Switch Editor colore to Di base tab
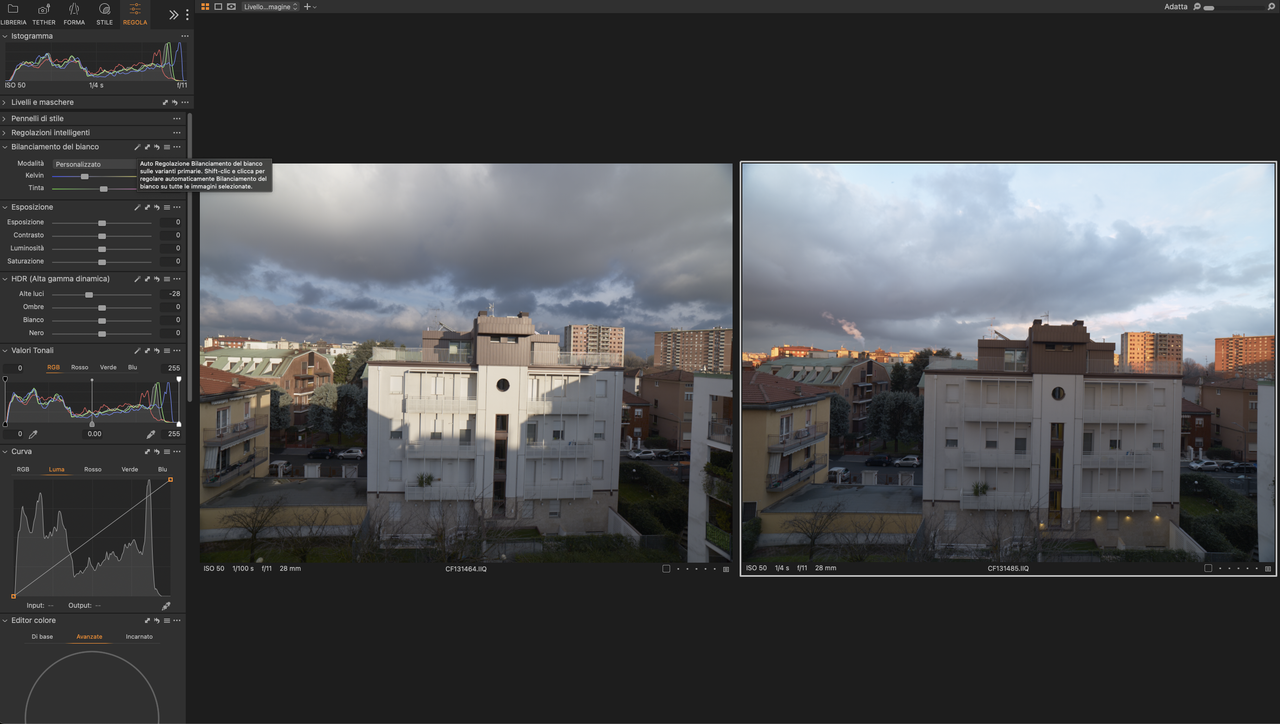This screenshot has width=1280, height=724. click(42, 637)
